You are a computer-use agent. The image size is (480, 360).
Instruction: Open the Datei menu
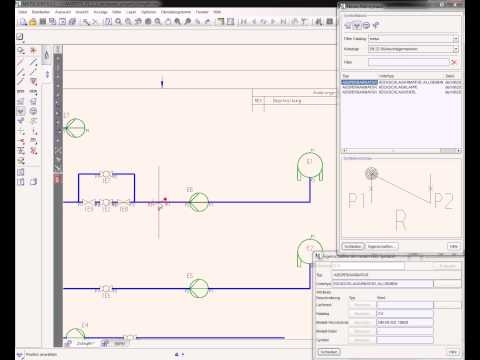point(23,12)
